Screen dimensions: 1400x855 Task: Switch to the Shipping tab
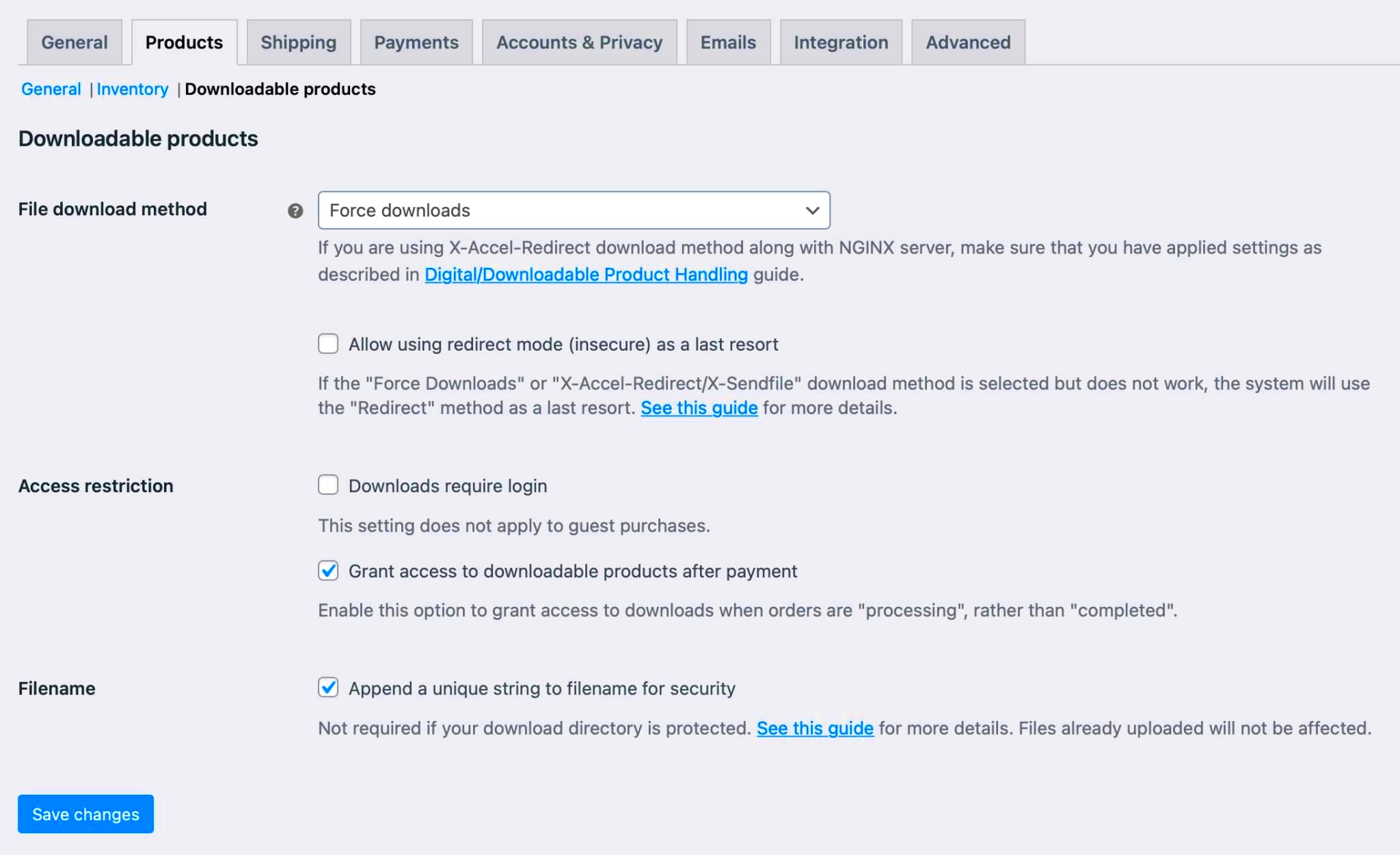coord(298,42)
